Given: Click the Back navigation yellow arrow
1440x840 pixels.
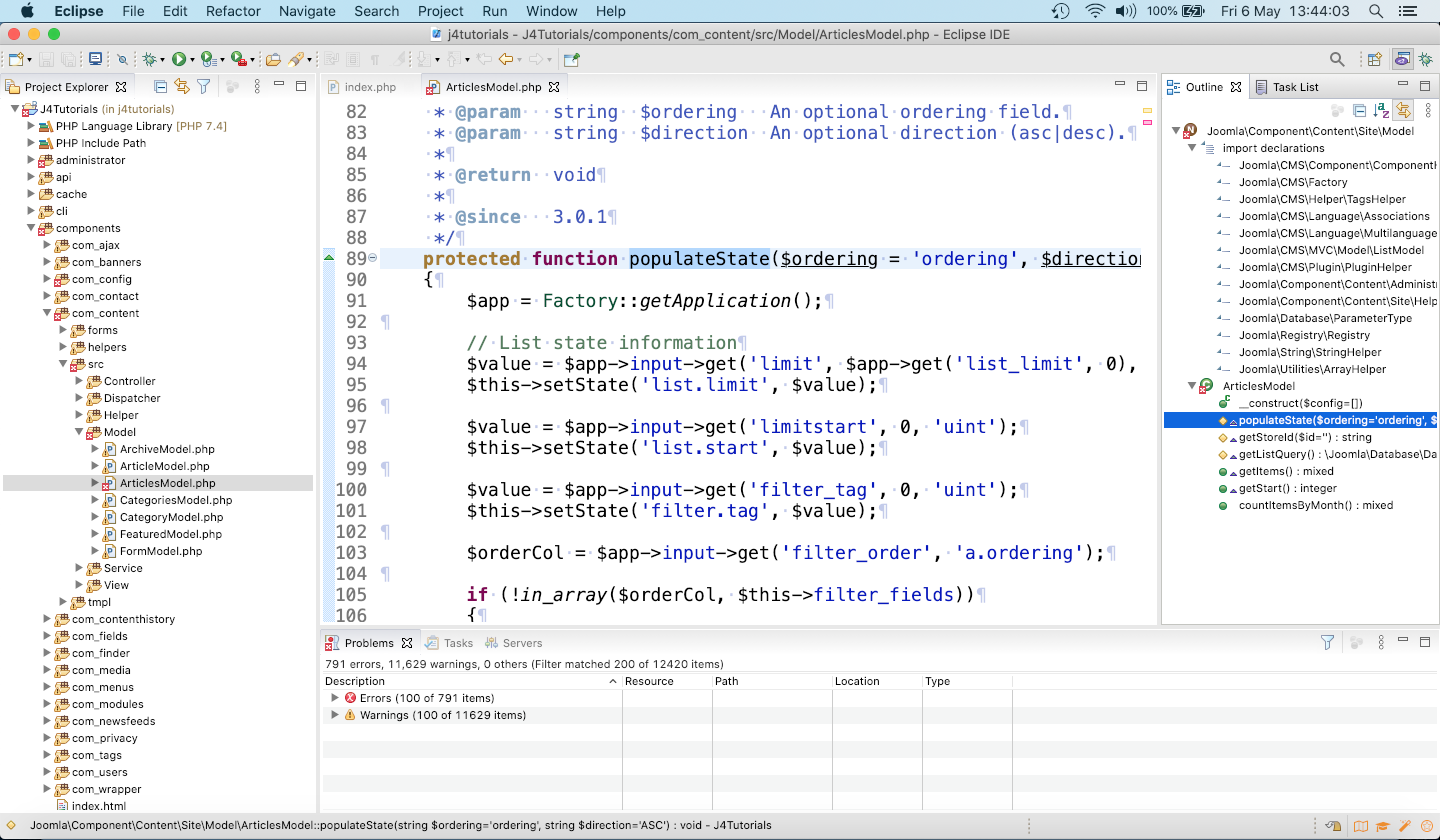Looking at the screenshot, I should (x=506, y=59).
